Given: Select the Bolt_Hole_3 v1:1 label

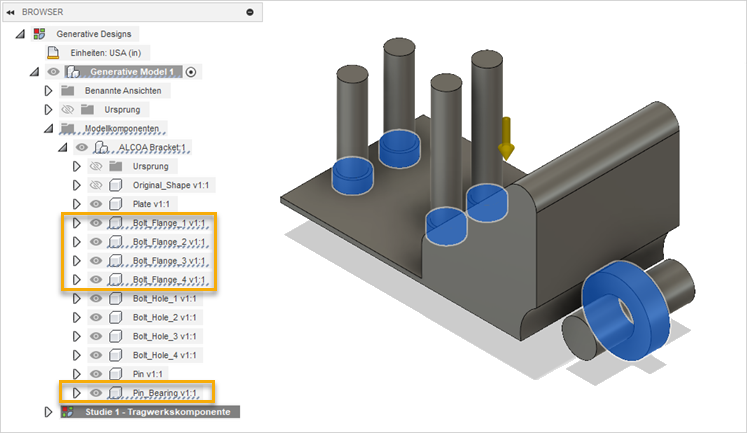Looking at the screenshot, I should [x=164, y=336].
